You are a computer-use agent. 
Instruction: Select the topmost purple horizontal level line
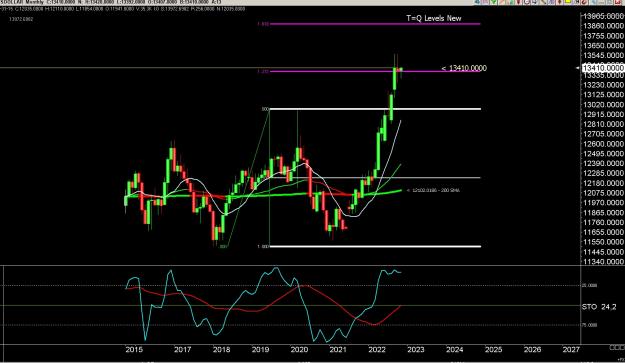tap(375, 24)
